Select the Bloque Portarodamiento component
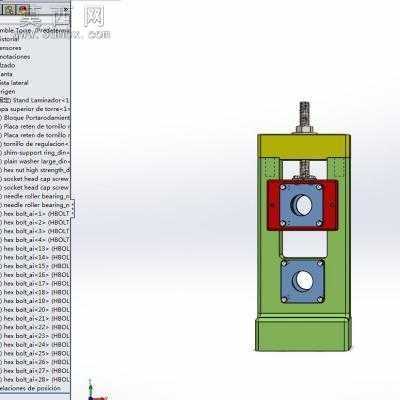The image size is (400, 400). click(x=35, y=118)
